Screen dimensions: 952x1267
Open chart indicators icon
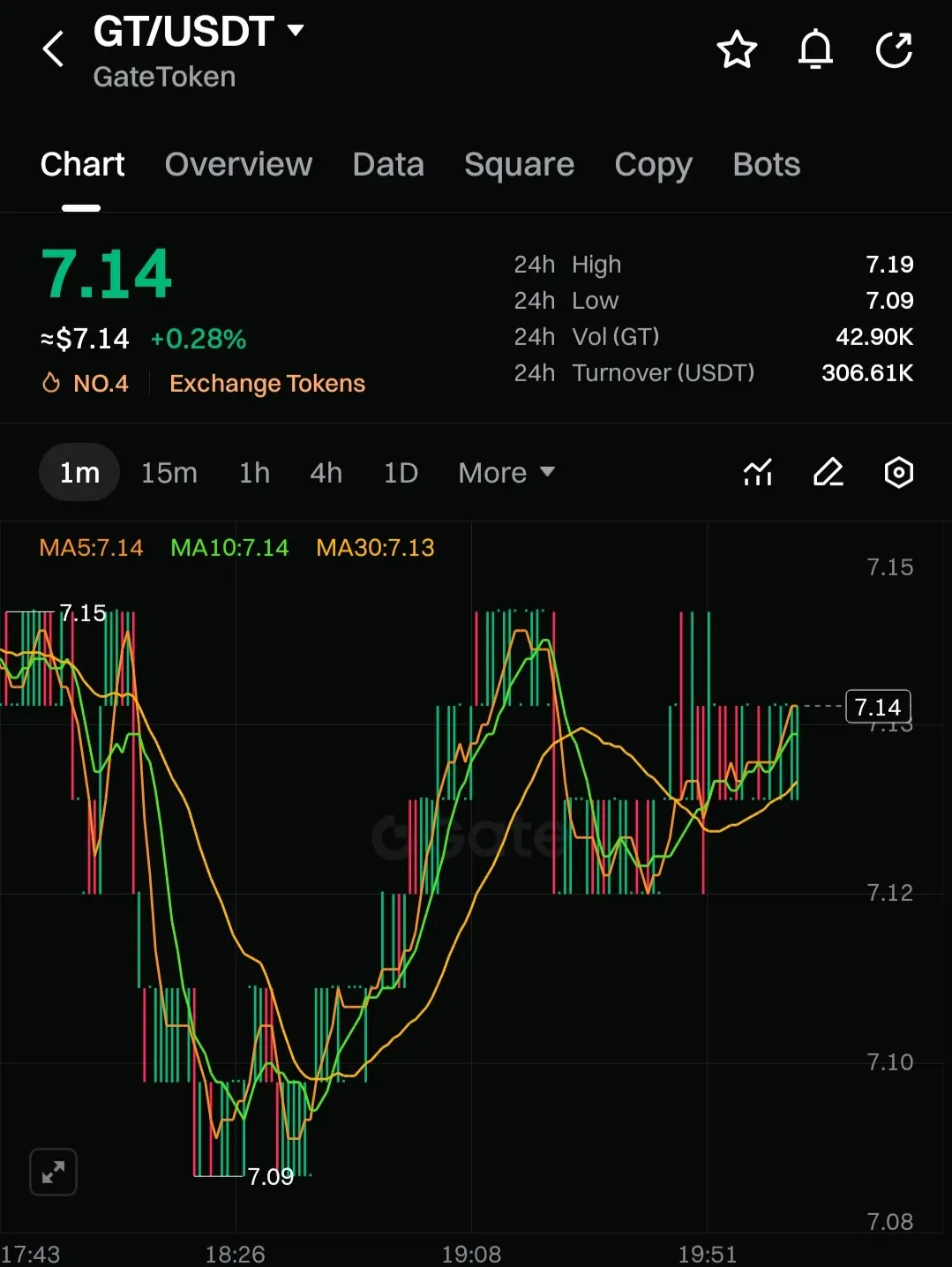(x=758, y=473)
